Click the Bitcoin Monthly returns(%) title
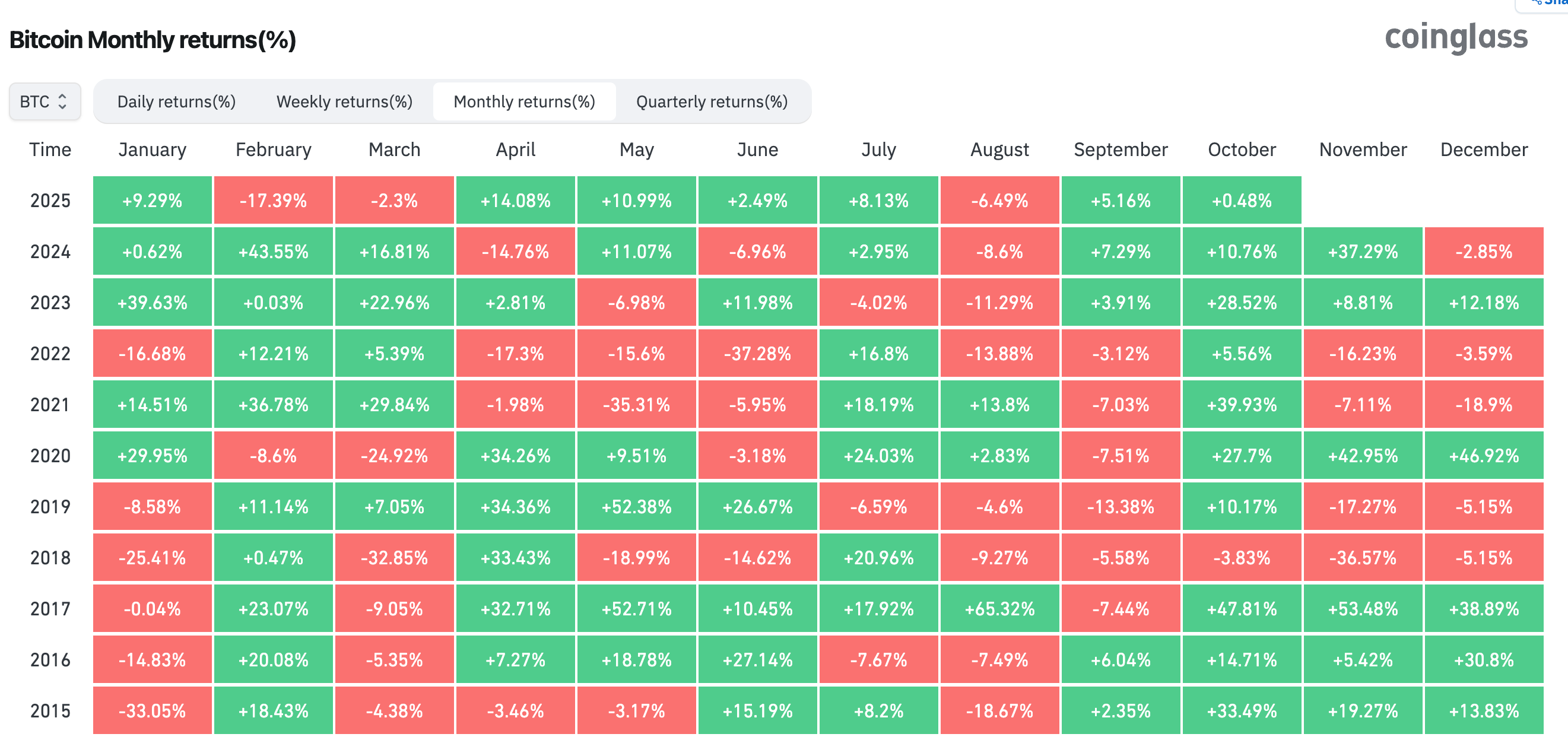Image resolution: width=1568 pixels, height=737 pixels. [x=153, y=39]
